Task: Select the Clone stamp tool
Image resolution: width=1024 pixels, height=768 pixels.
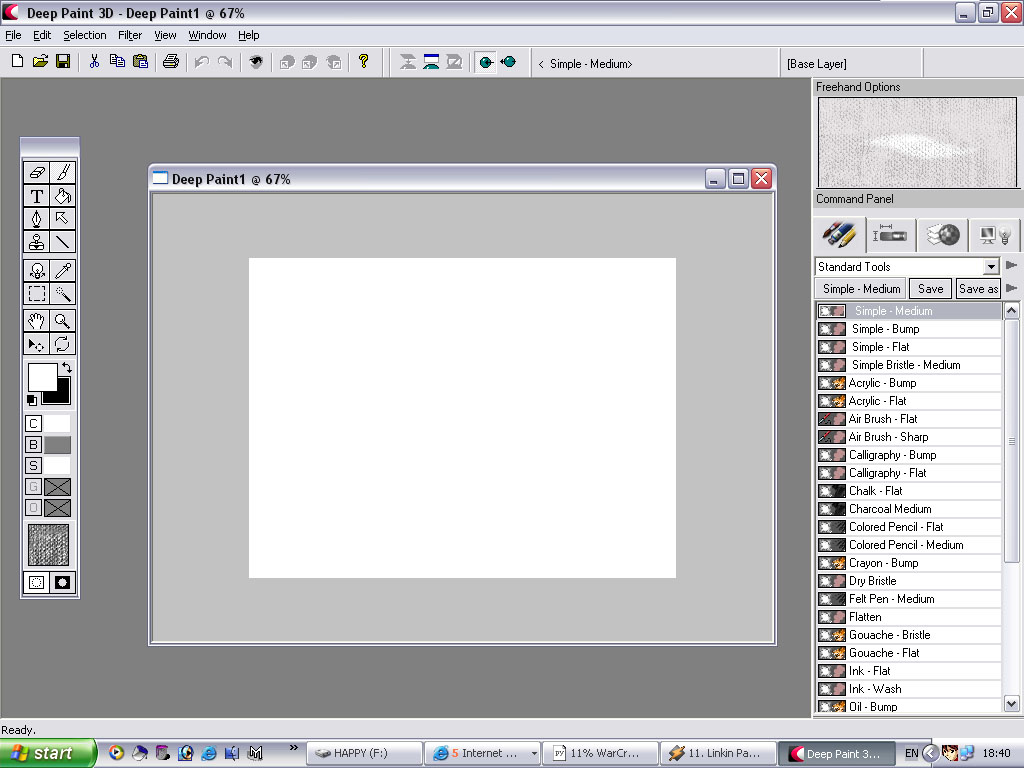Action: [x=37, y=242]
